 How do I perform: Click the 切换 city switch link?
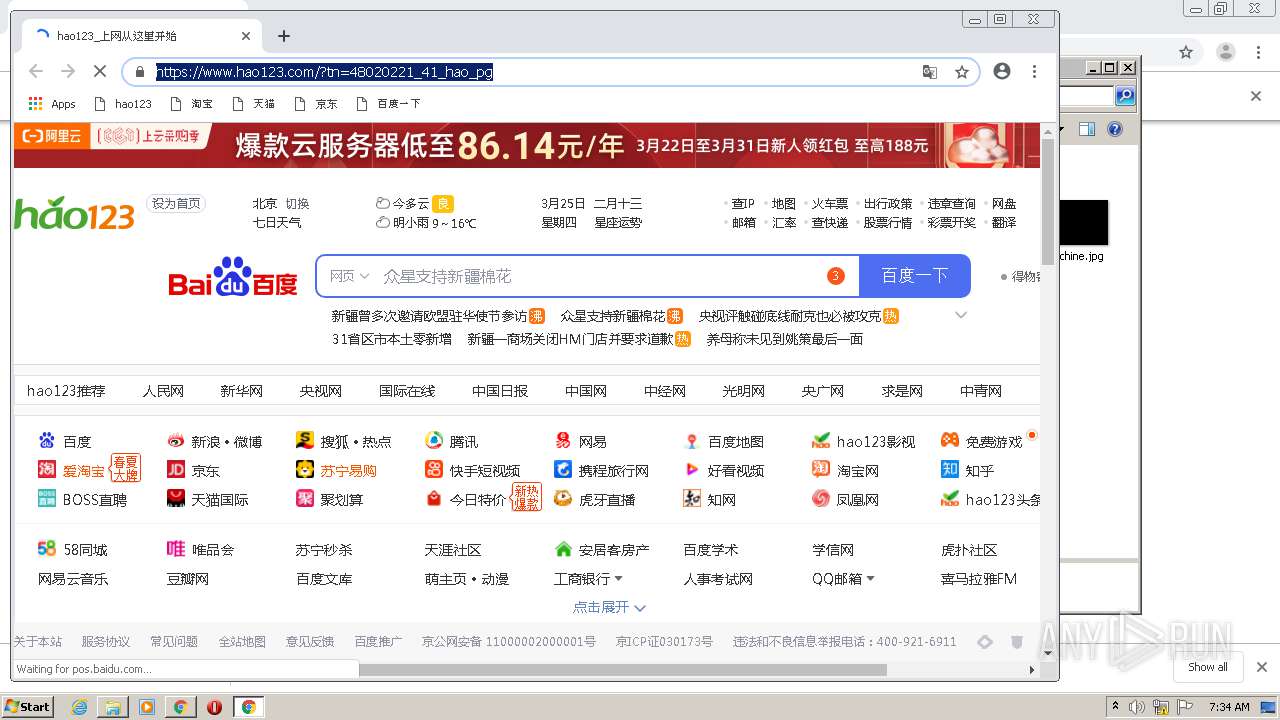pyautogui.click(x=298, y=203)
